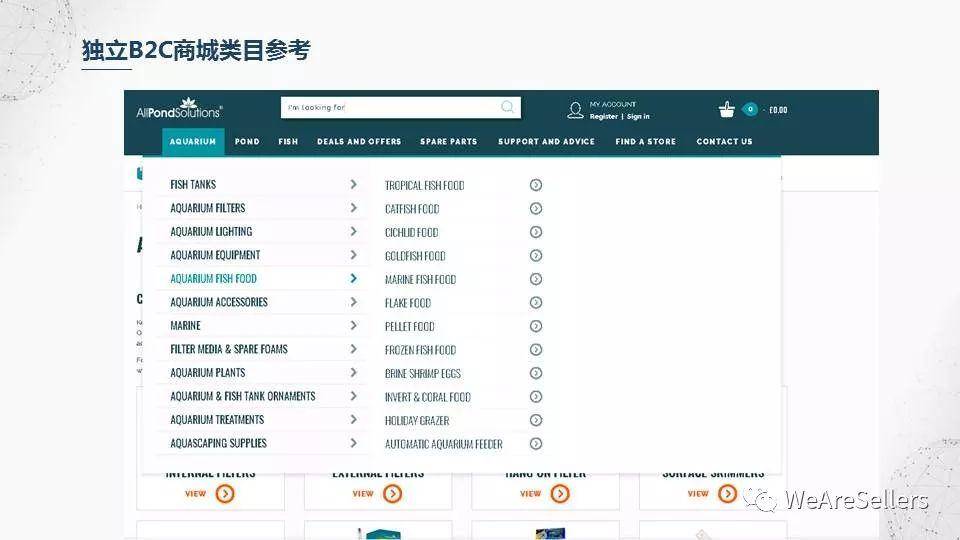
Task: Click orange arrow under External Filters
Action: [392, 493]
